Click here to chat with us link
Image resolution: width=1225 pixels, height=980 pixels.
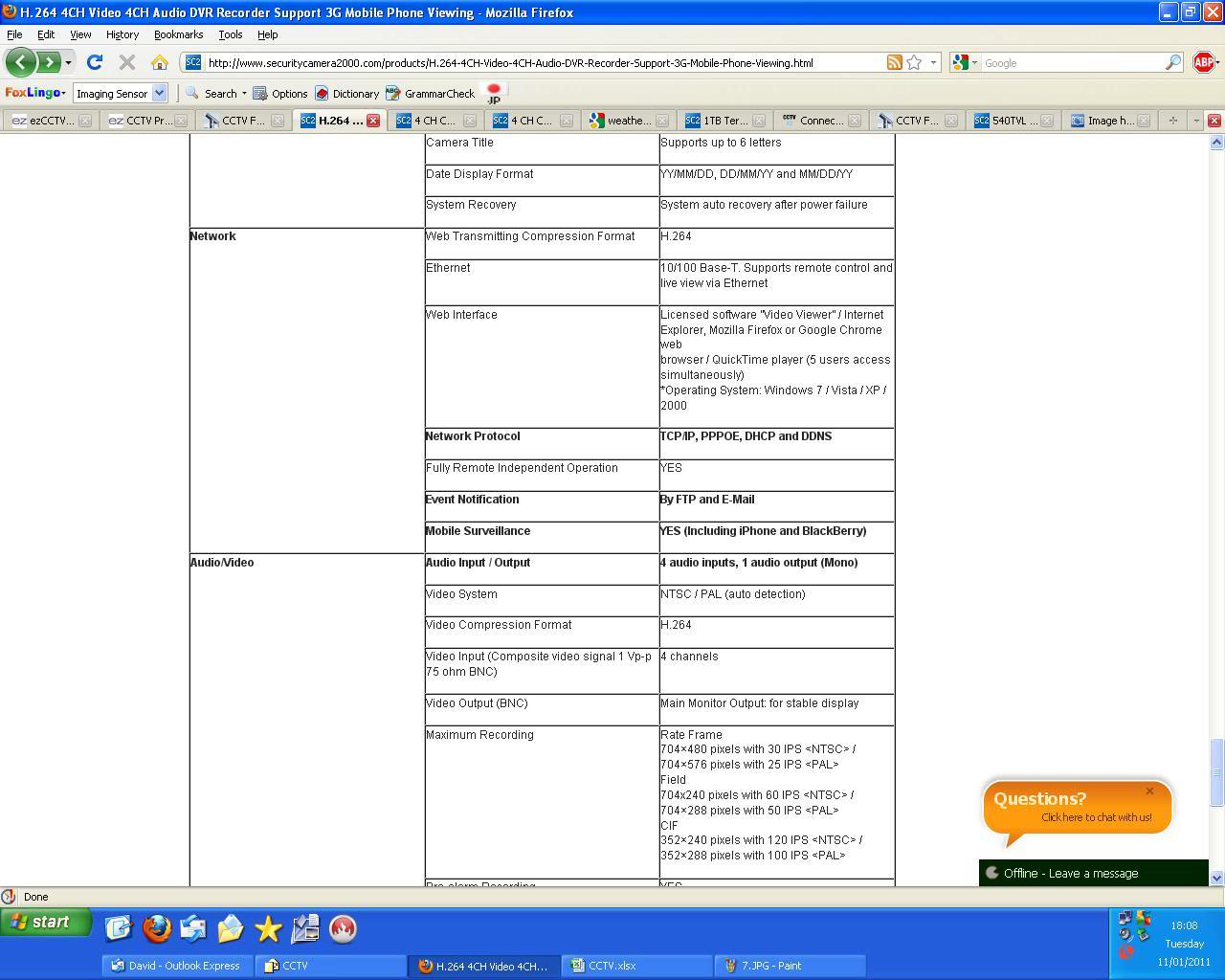(x=1096, y=817)
